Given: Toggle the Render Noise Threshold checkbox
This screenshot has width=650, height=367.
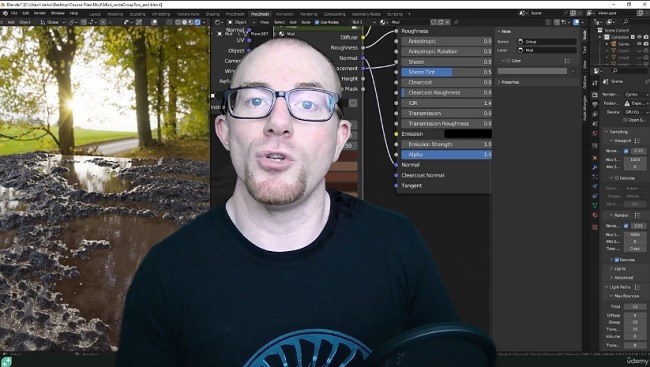Looking at the screenshot, I should point(626,226).
